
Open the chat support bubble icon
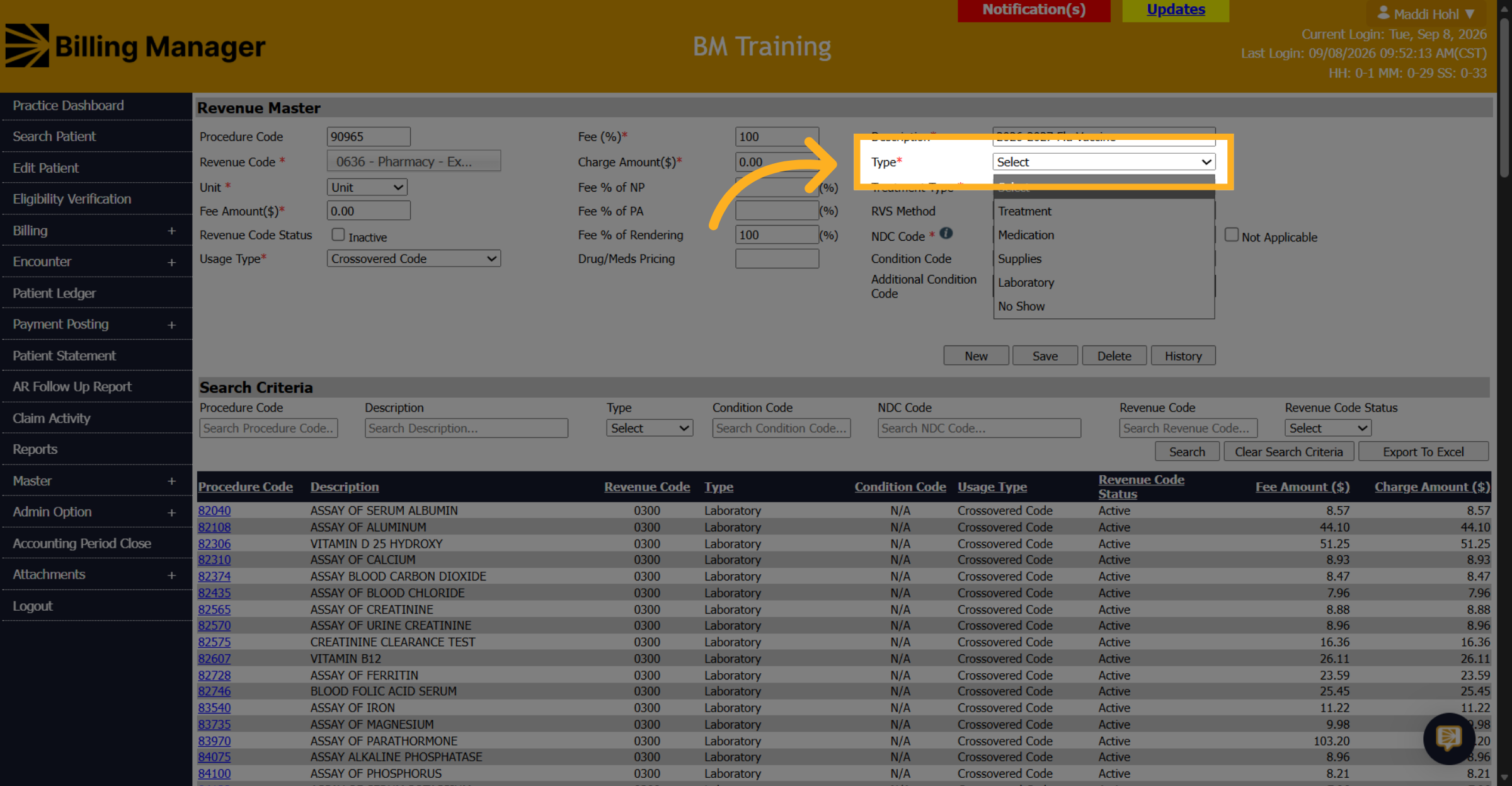[x=1449, y=737]
